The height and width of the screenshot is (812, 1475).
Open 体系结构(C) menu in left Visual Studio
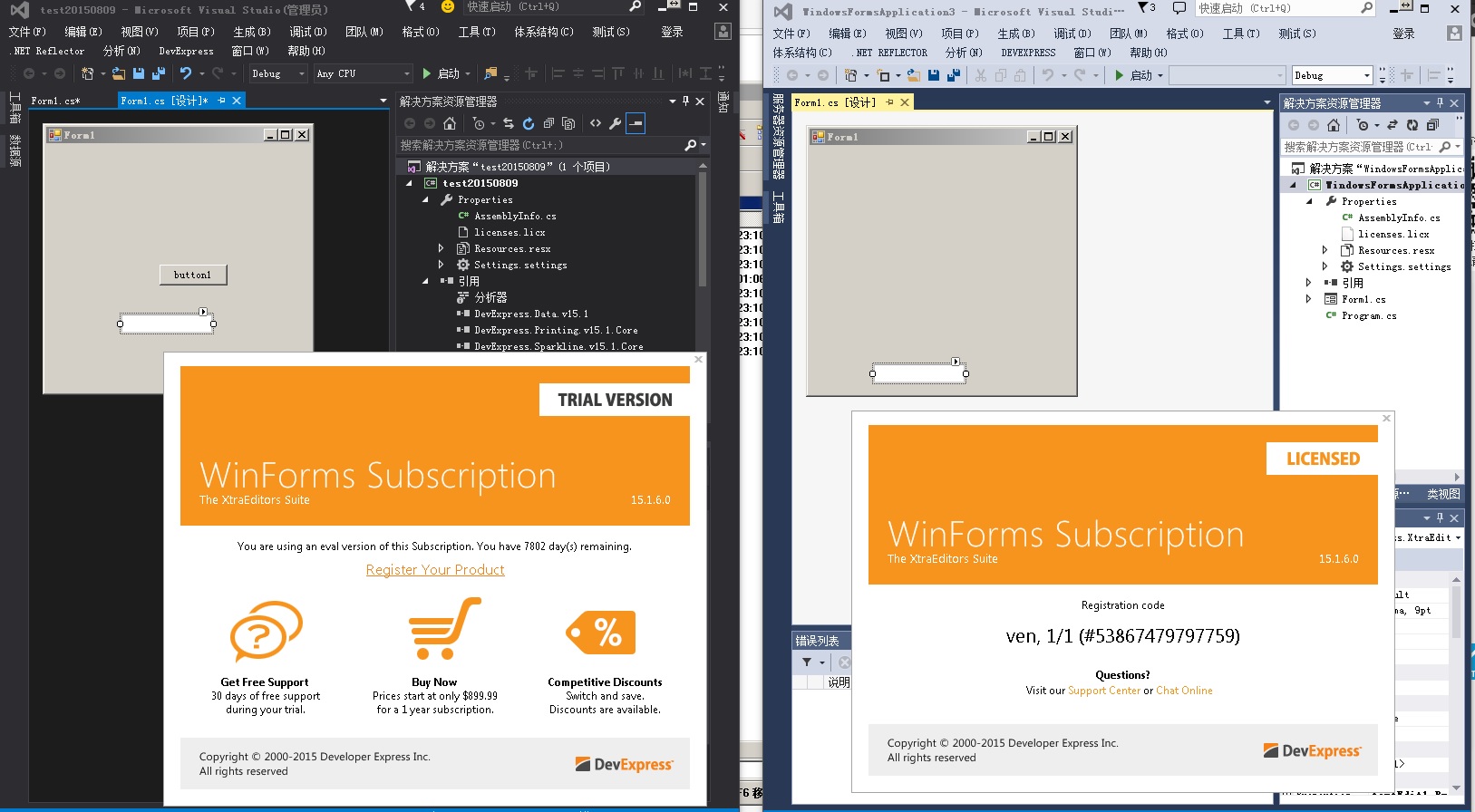pos(544,32)
